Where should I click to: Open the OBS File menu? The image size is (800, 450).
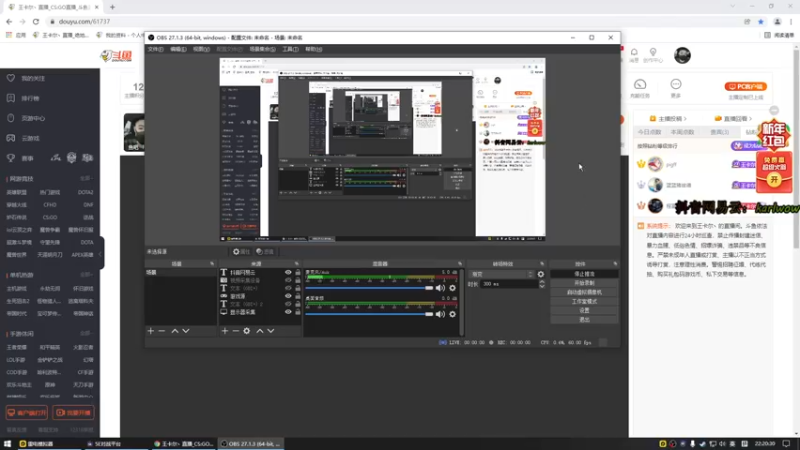coord(156,49)
